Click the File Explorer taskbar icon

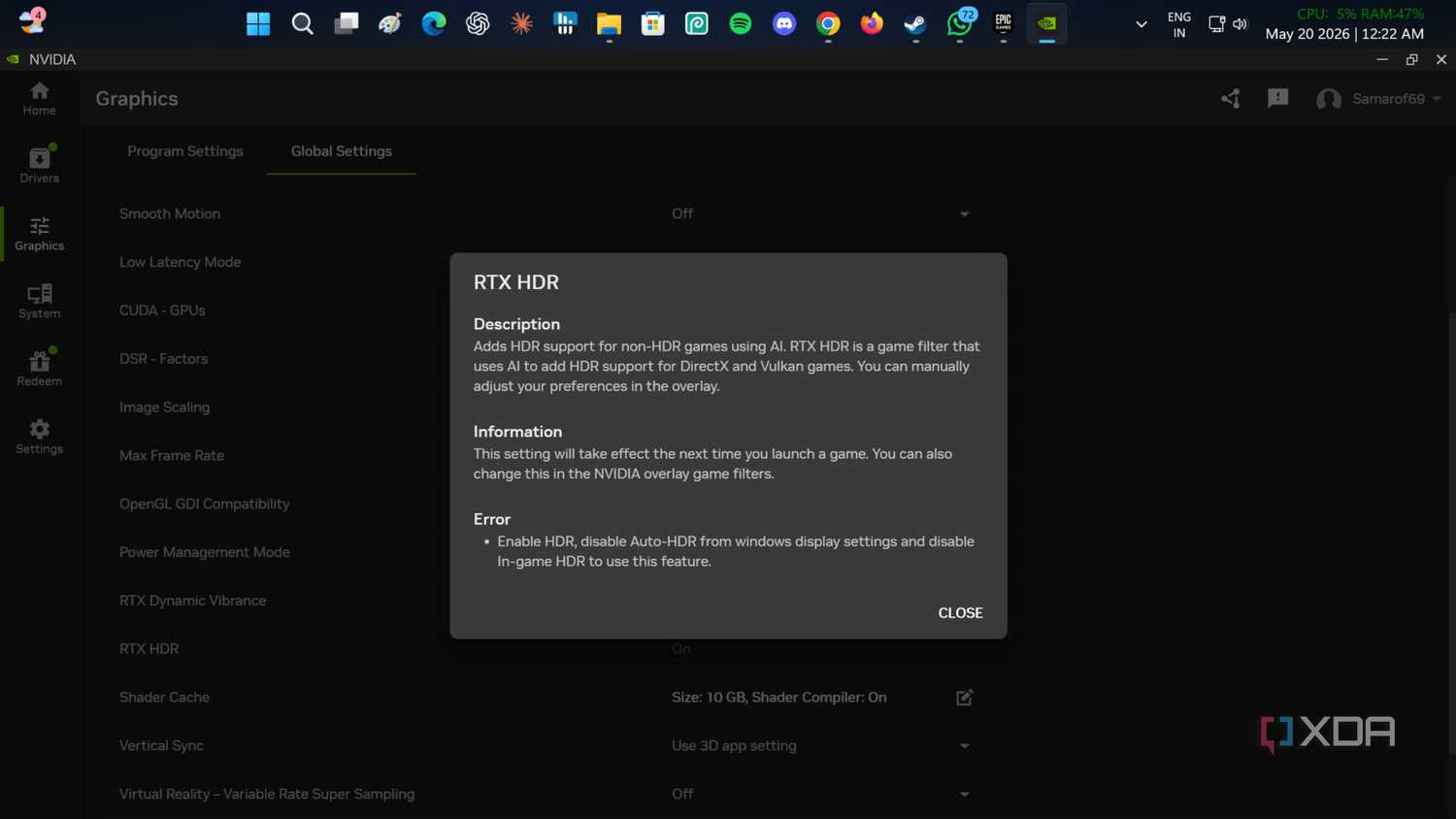609,23
